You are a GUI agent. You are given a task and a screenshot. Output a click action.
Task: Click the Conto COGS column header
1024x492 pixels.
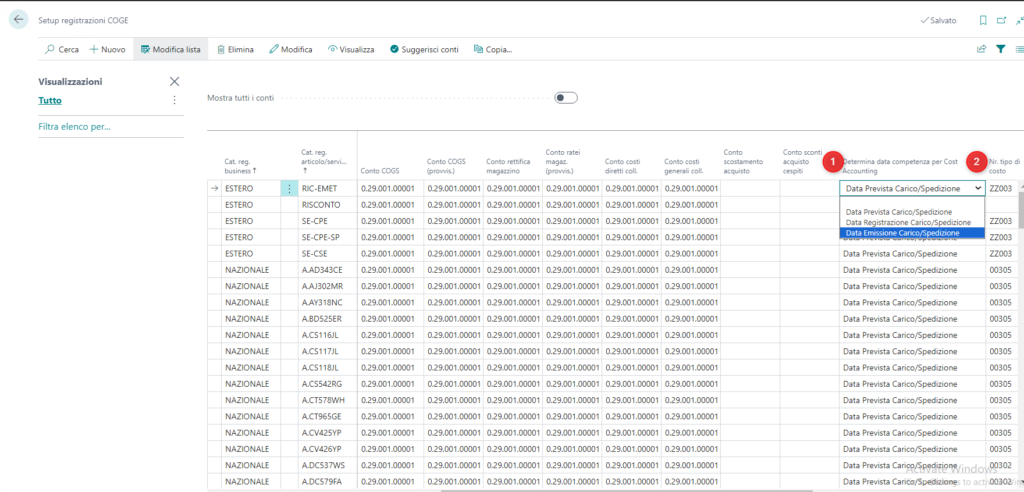[x=379, y=171]
